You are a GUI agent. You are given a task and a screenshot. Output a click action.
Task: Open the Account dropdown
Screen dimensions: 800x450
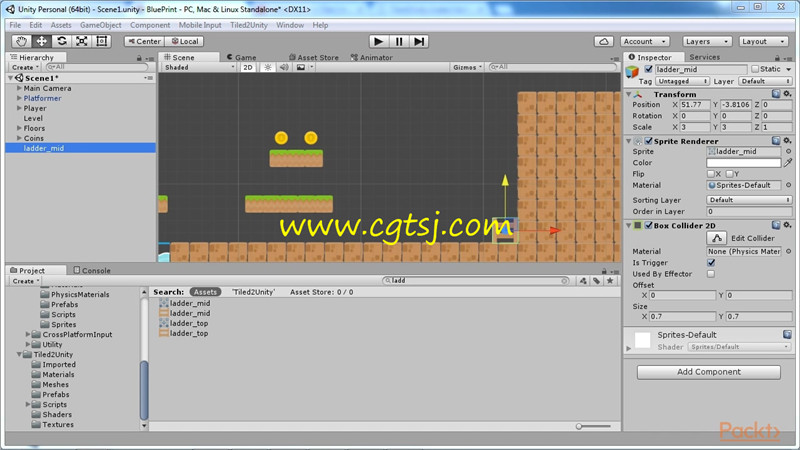(x=645, y=41)
